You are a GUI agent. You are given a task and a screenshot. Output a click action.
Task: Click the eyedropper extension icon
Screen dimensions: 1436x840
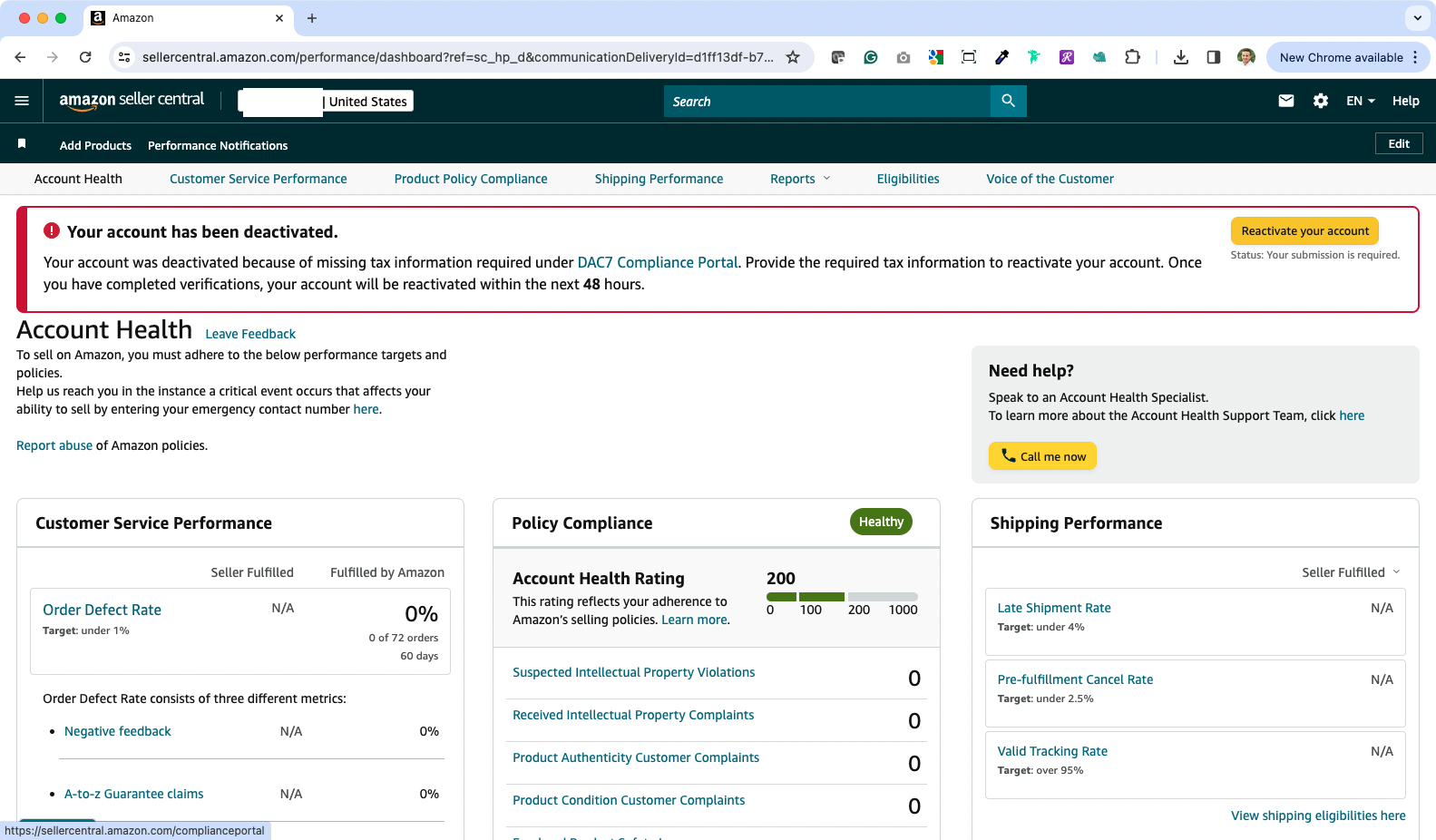coord(1001,57)
